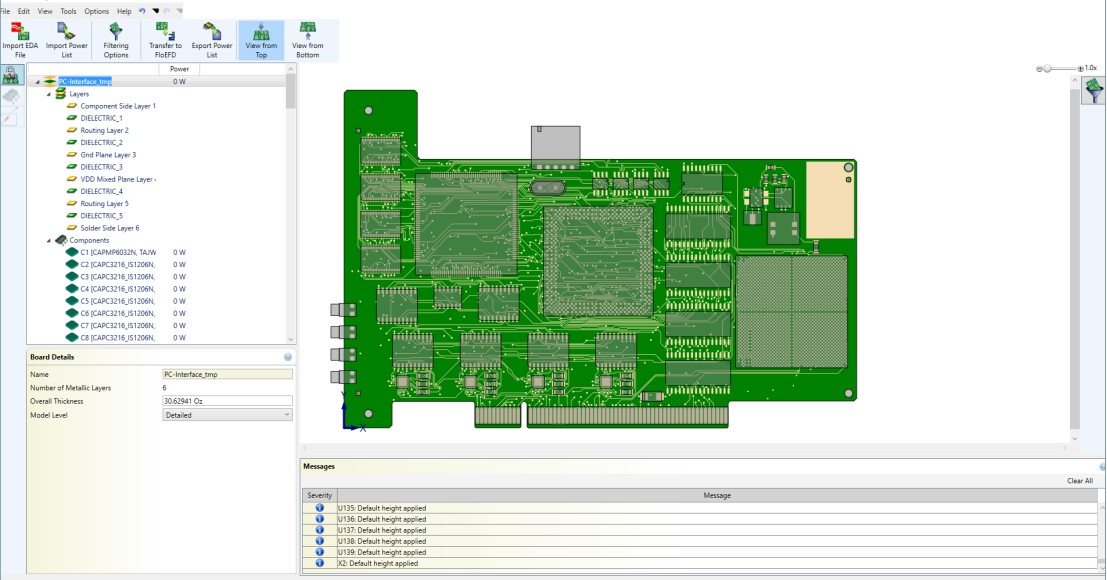Select the Routing Layer 2 tree item
Screen dimensions: 1107x580
point(104,131)
